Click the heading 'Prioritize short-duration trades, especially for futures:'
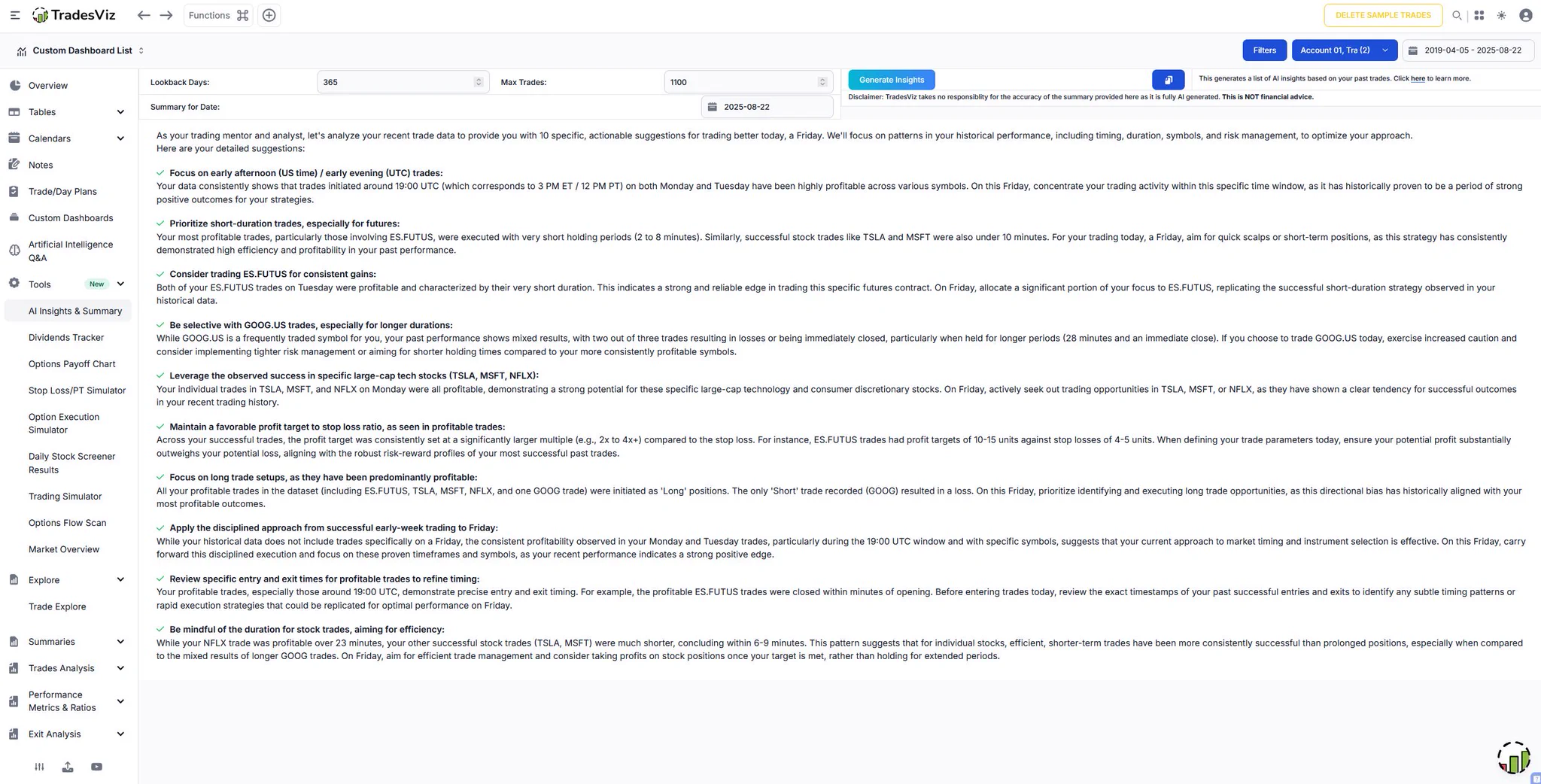This screenshot has height=784, width=1541. 284,223
